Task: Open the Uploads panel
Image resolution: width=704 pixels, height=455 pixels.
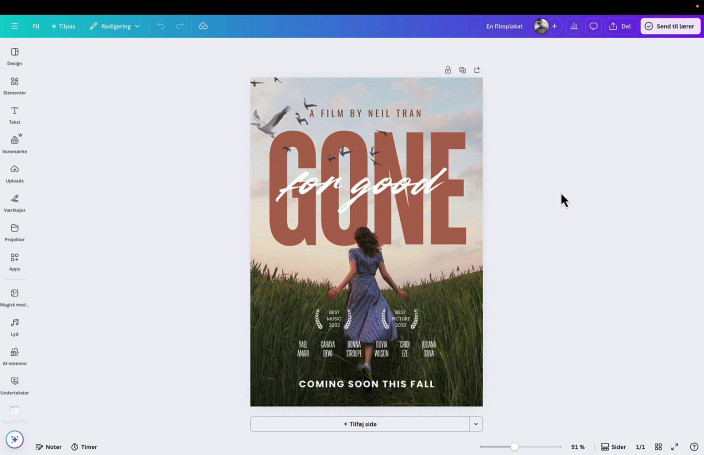Action: [14, 172]
